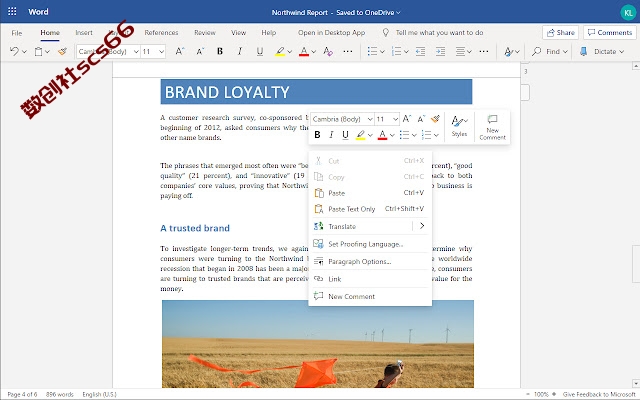Open Translate submenu arrow
Viewport: 640px width, 400px height.
tap(422, 226)
